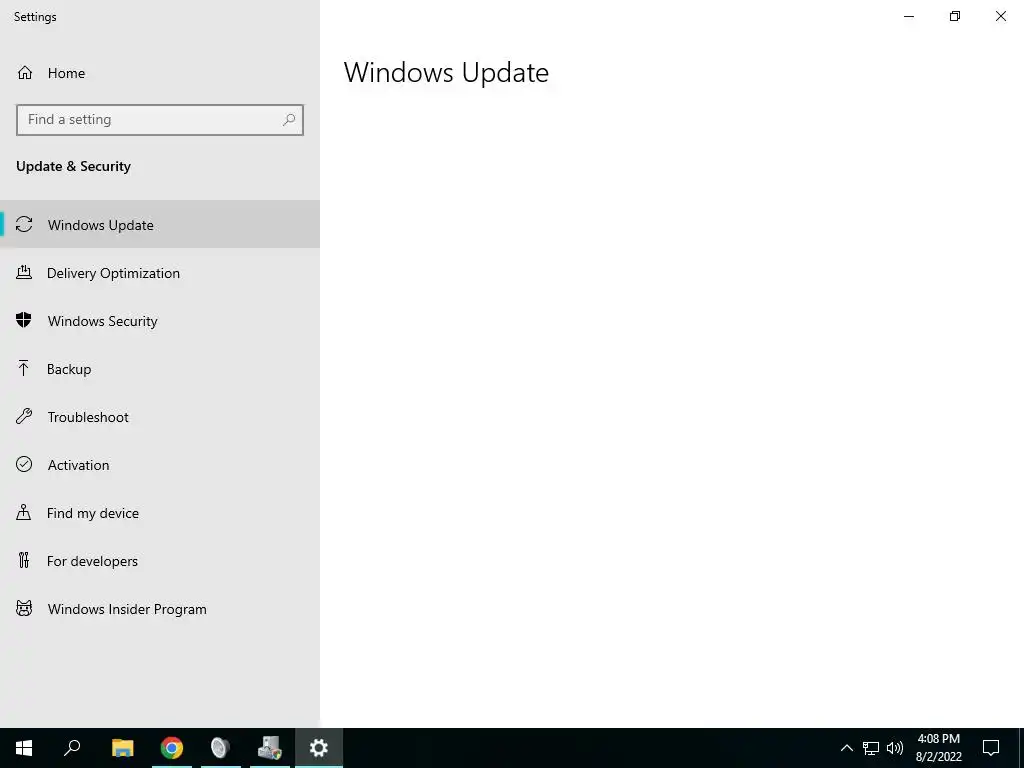Click the magnifier icon in search box

(x=289, y=120)
